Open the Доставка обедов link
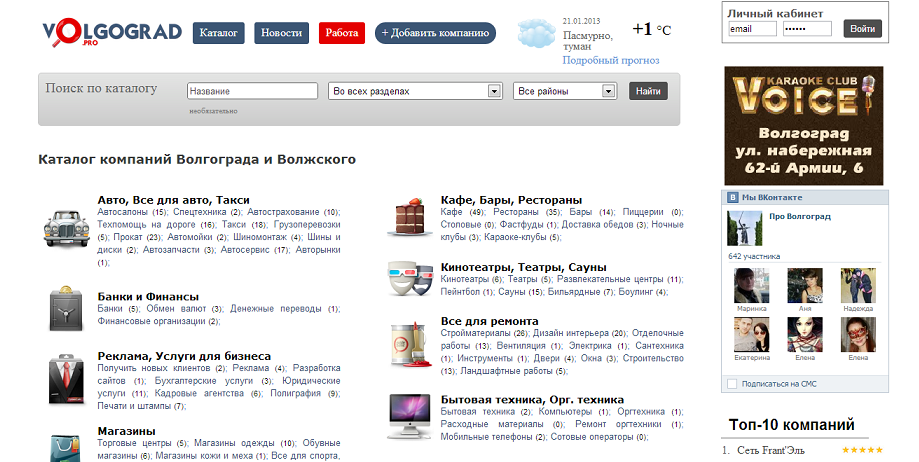 (598, 225)
